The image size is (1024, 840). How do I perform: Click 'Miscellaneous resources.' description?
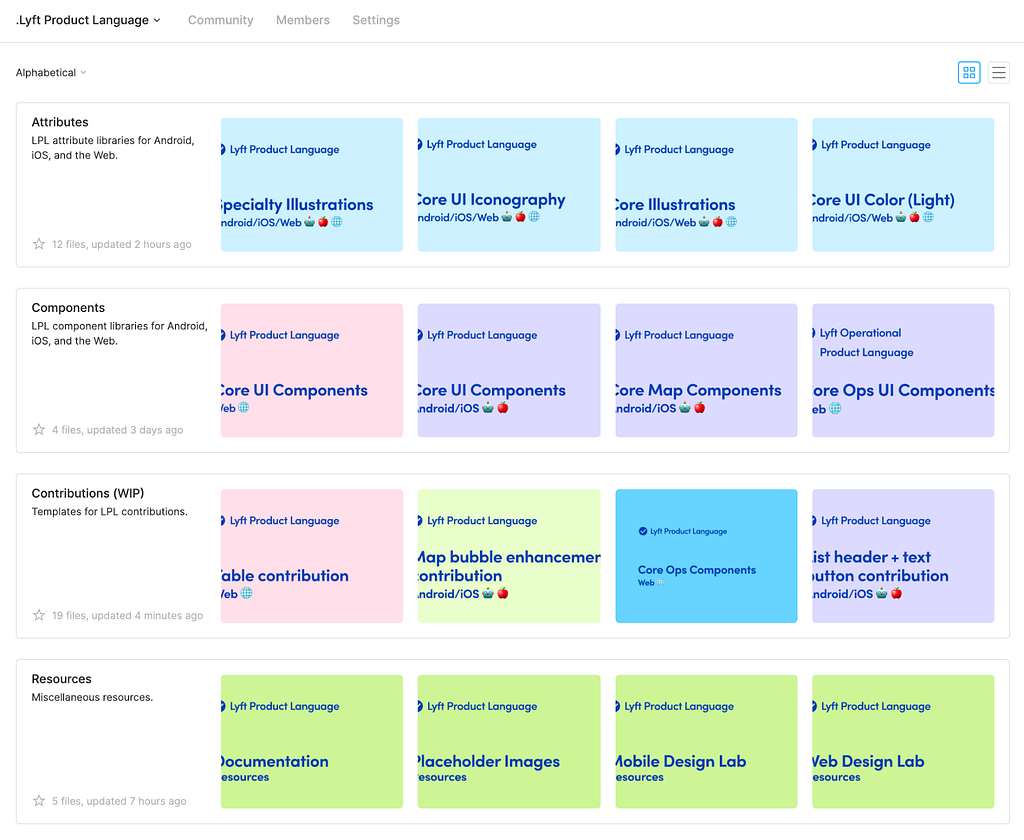point(92,697)
